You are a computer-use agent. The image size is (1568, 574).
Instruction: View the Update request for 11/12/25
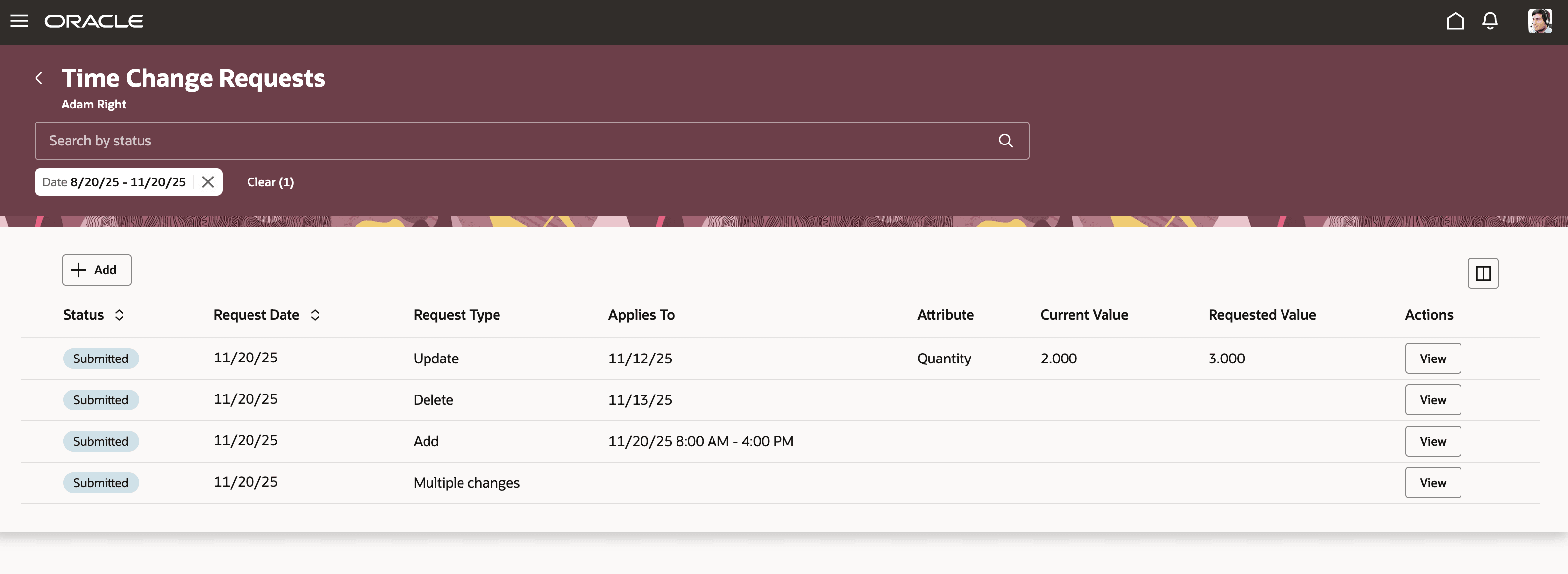coord(1432,359)
